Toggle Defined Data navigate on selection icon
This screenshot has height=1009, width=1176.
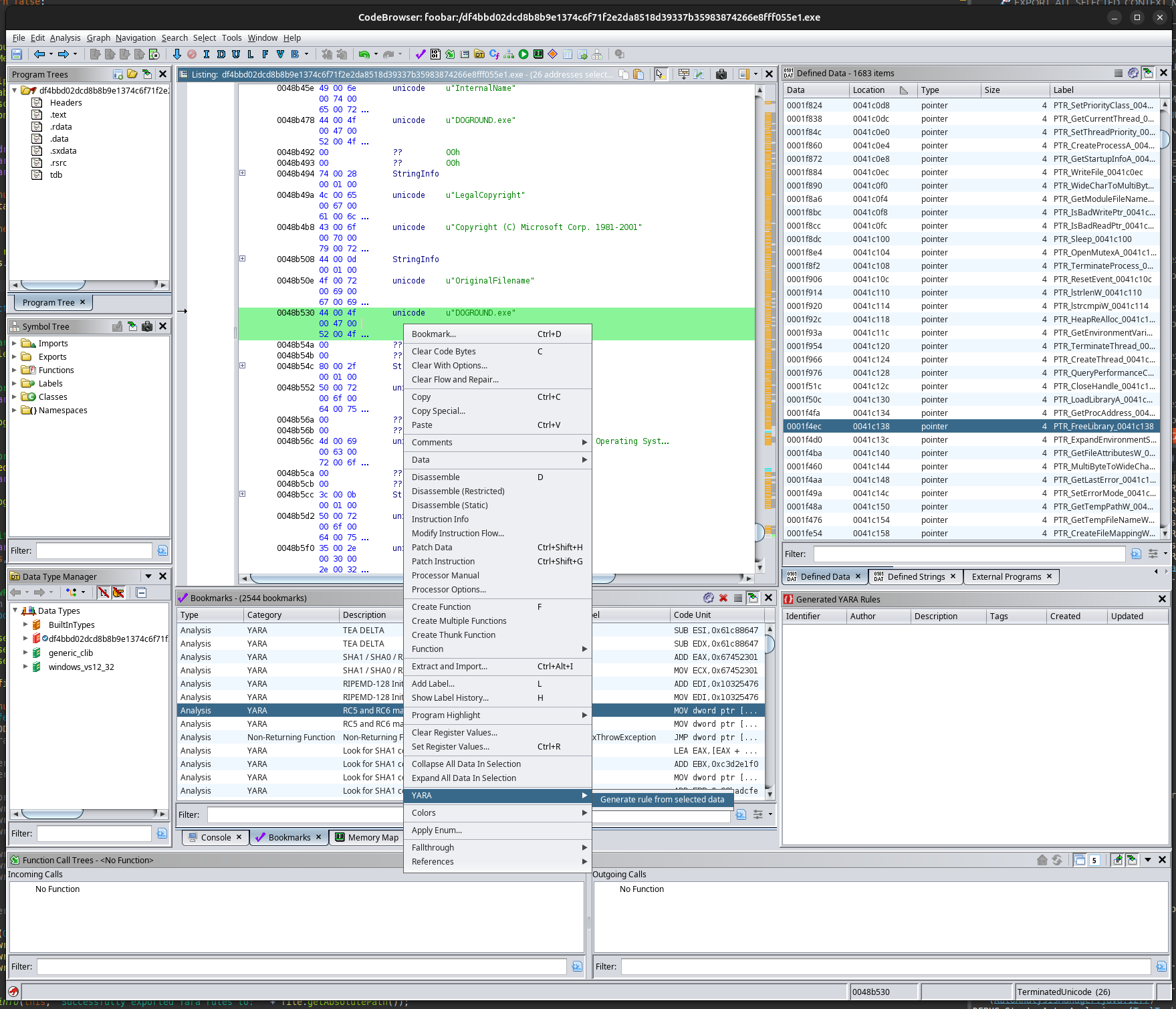pyautogui.click(x=1148, y=73)
